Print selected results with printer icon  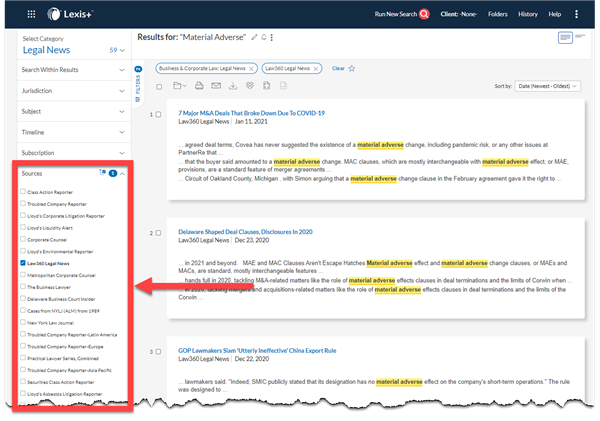[x=199, y=86]
